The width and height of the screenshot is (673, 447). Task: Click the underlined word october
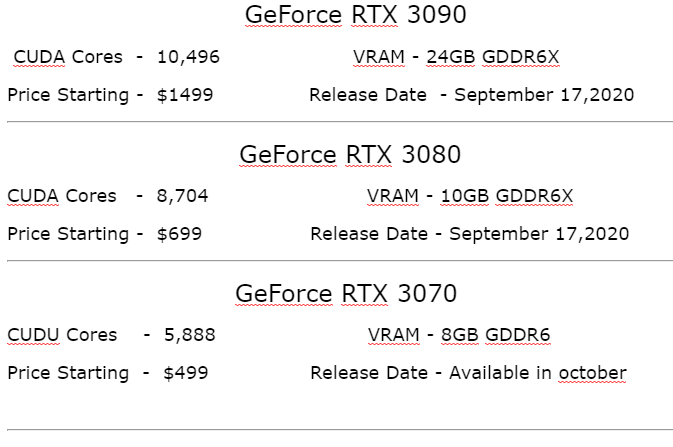(592, 373)
